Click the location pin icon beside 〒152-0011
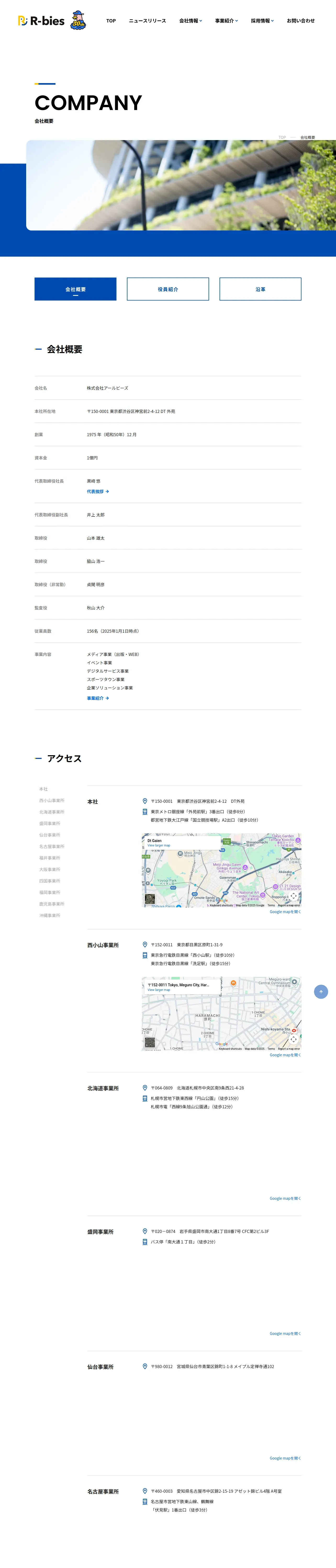Image resolution: width=336 pixels, height=1568 pixels. pos(145,945)
